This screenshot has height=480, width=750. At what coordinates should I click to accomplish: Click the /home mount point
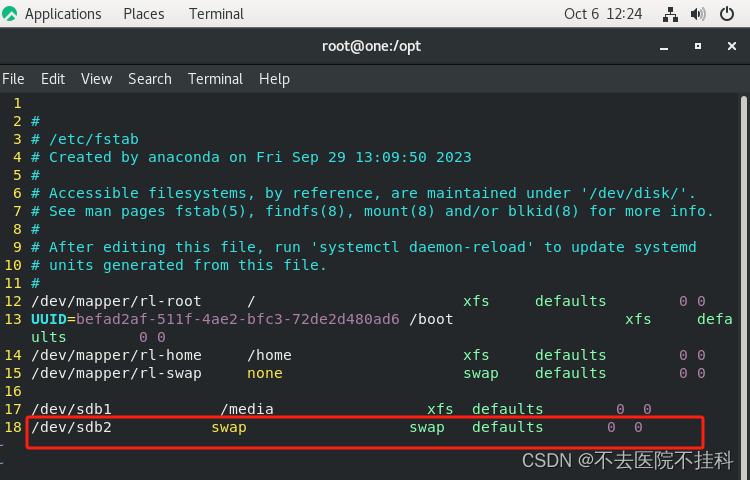click(x=269, y=355)
